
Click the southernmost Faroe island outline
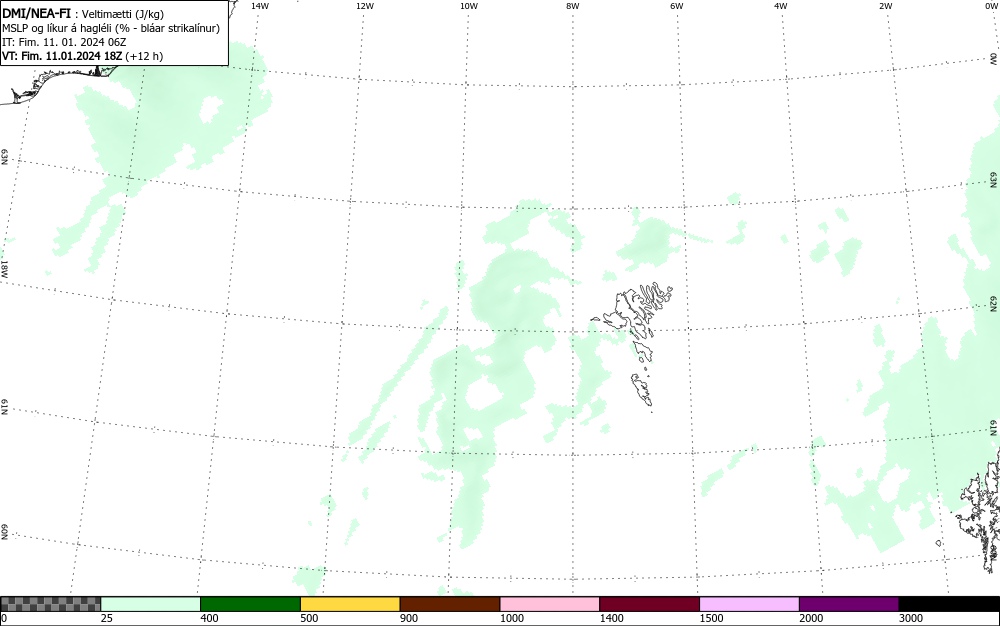[642, 389]
